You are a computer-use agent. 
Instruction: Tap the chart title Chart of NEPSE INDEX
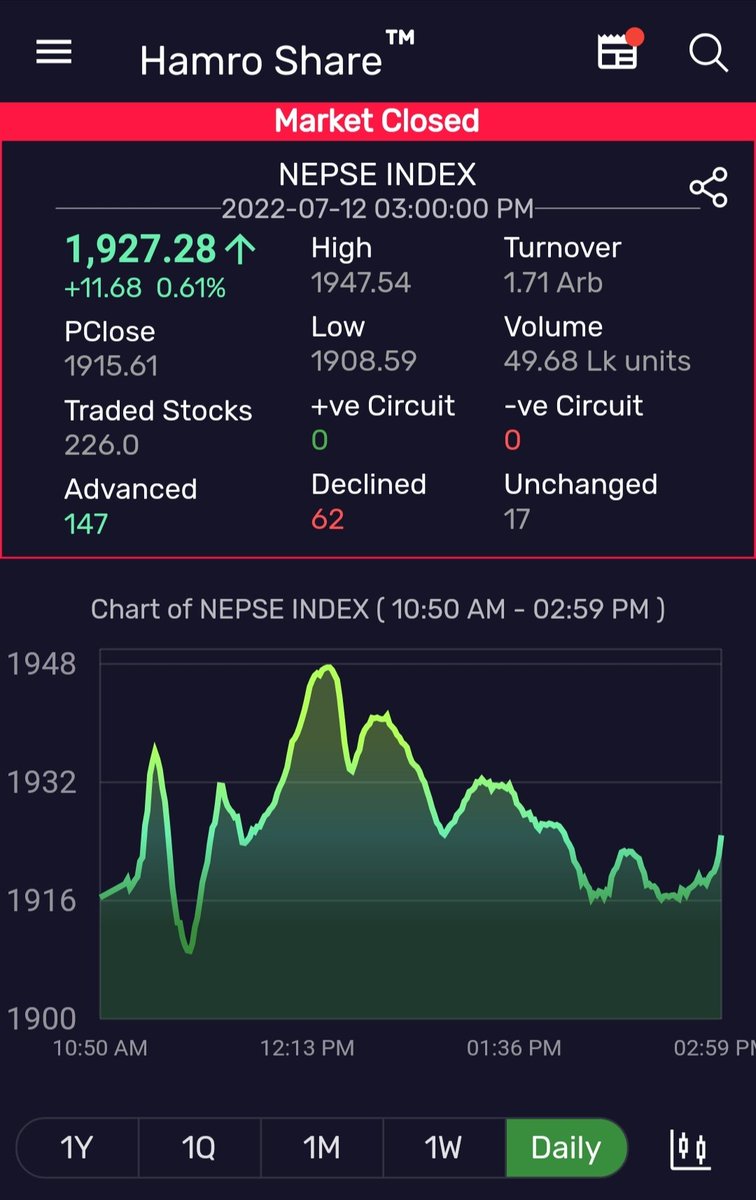click(377, 609)
